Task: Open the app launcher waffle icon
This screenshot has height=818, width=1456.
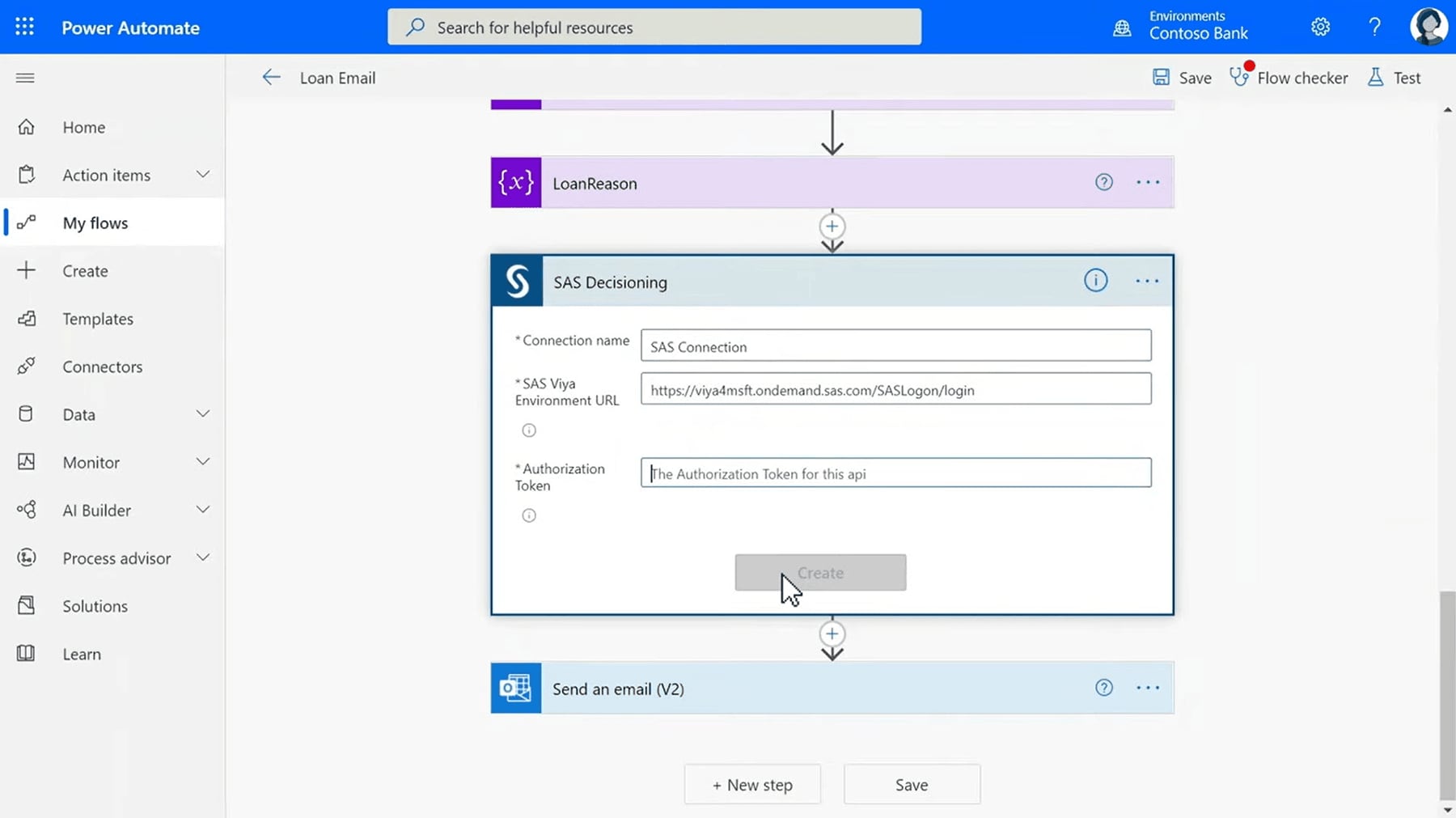Action: (x=25, y=27)
